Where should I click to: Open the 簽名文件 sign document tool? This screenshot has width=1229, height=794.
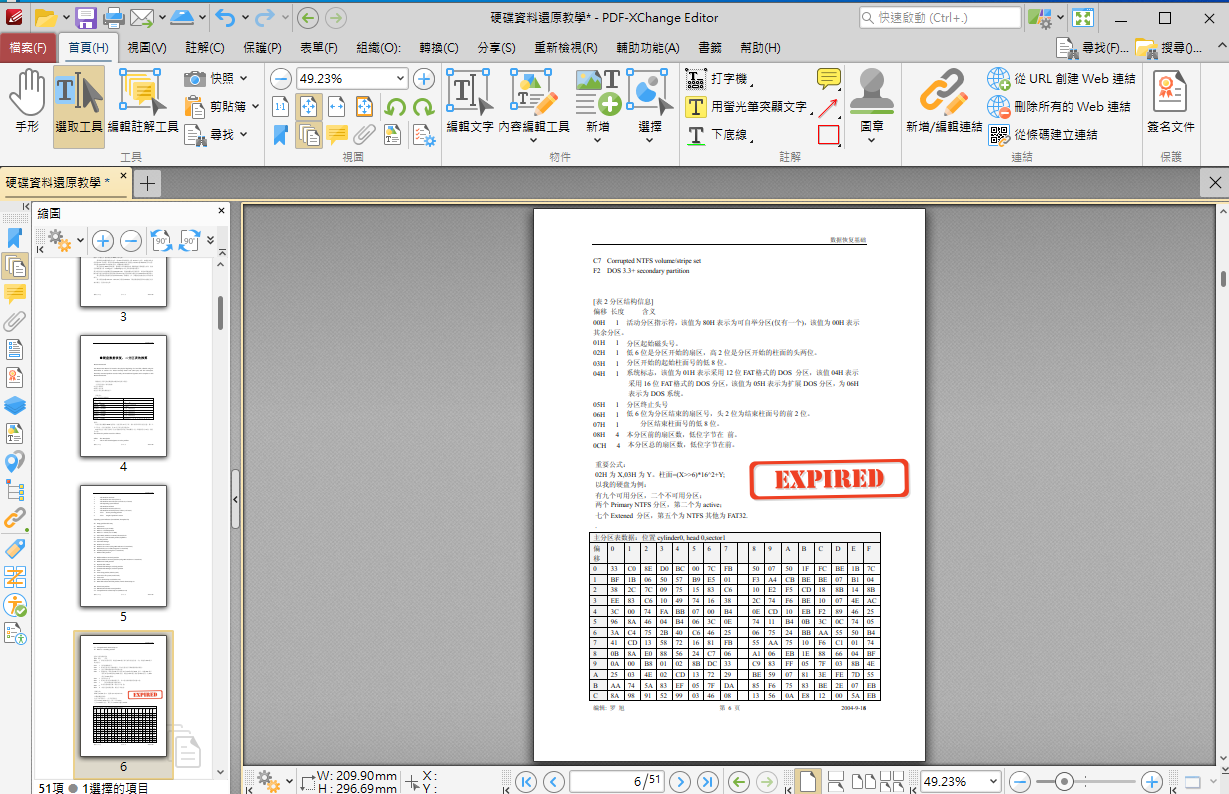(x=1170, y=103)
